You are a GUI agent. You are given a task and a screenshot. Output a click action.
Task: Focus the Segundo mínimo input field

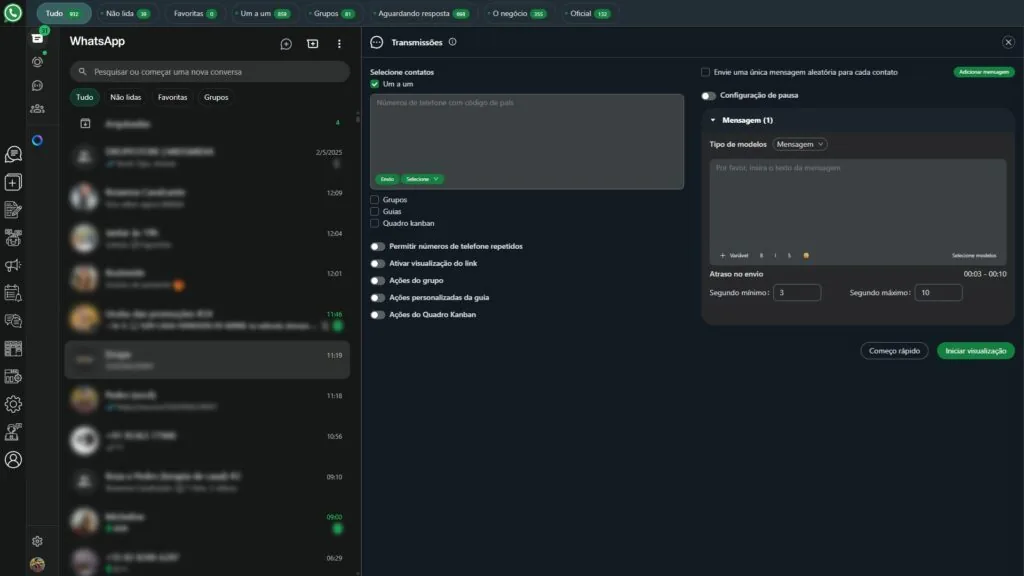(797, 293)
